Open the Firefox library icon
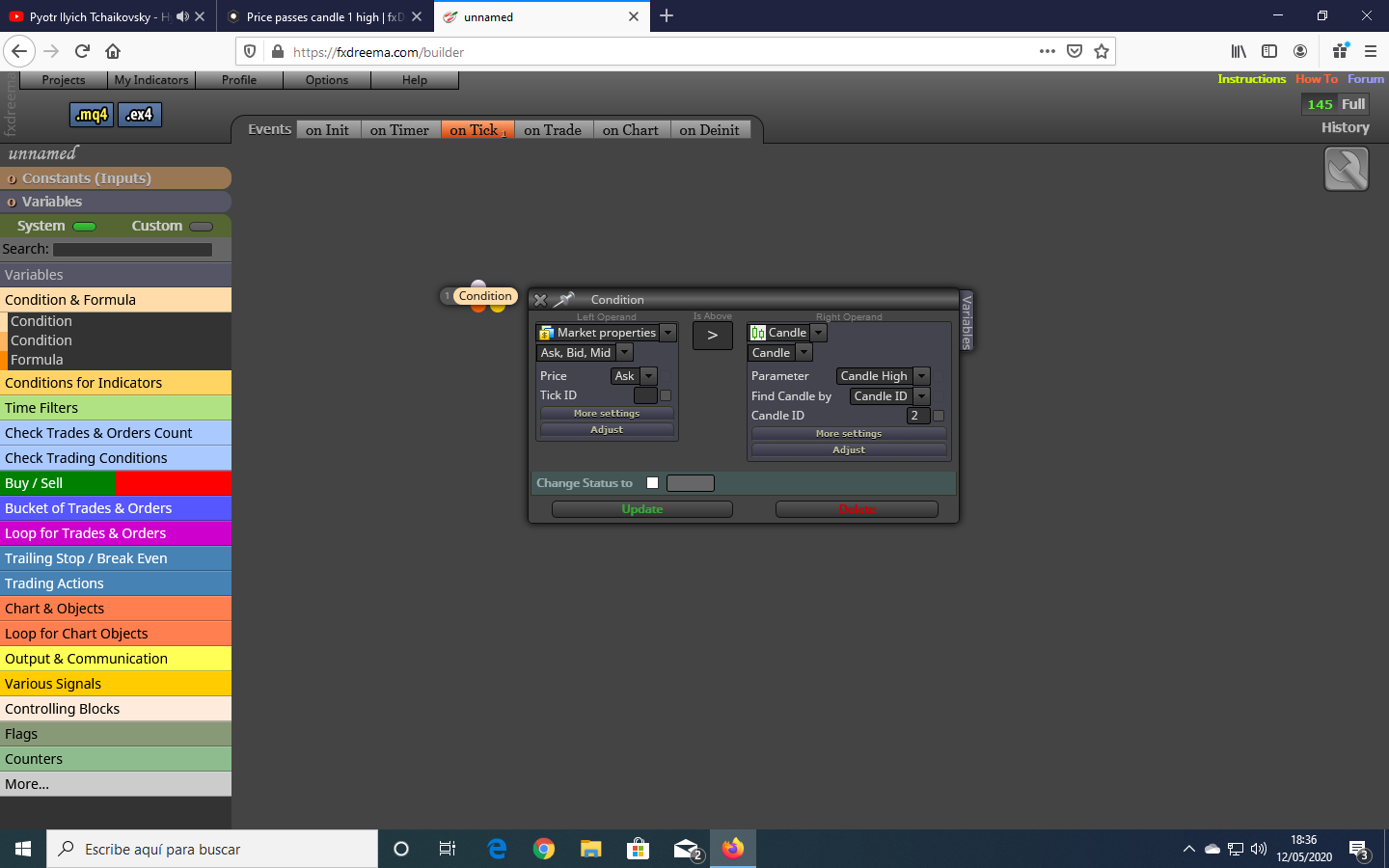The image size is (1389, 868). pyautogui.click(x=1239, y=52)
